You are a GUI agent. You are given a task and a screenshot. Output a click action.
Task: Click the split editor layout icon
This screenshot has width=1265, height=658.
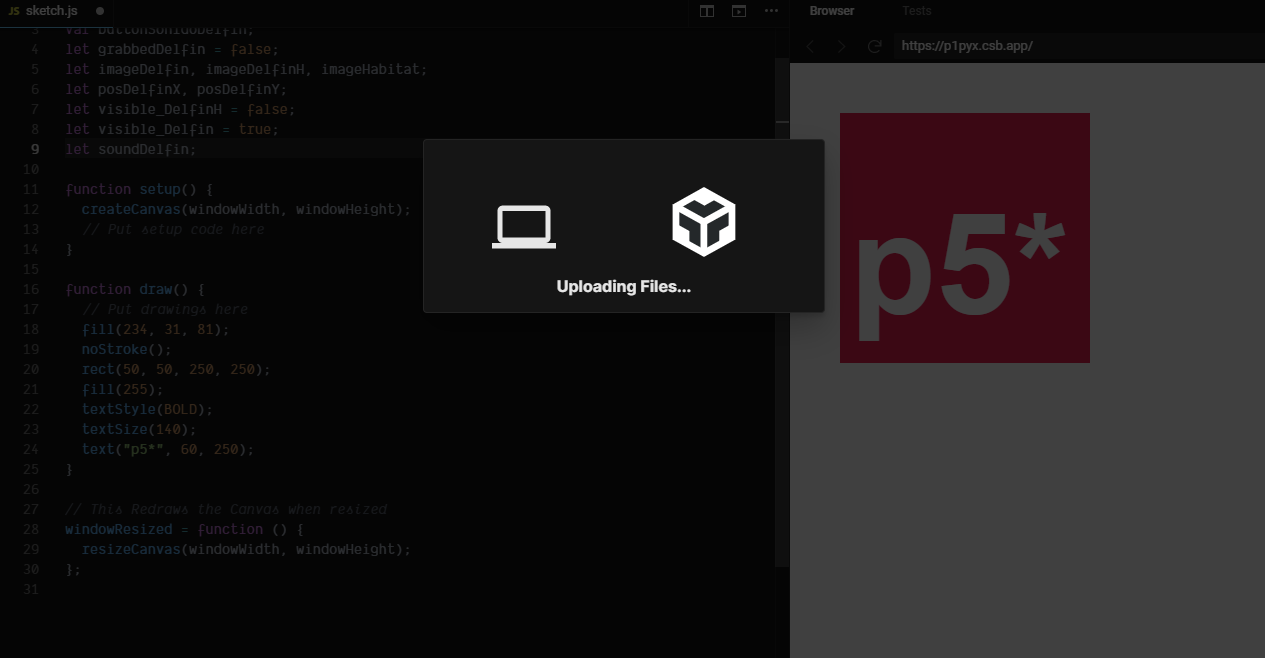pos(707,11)
